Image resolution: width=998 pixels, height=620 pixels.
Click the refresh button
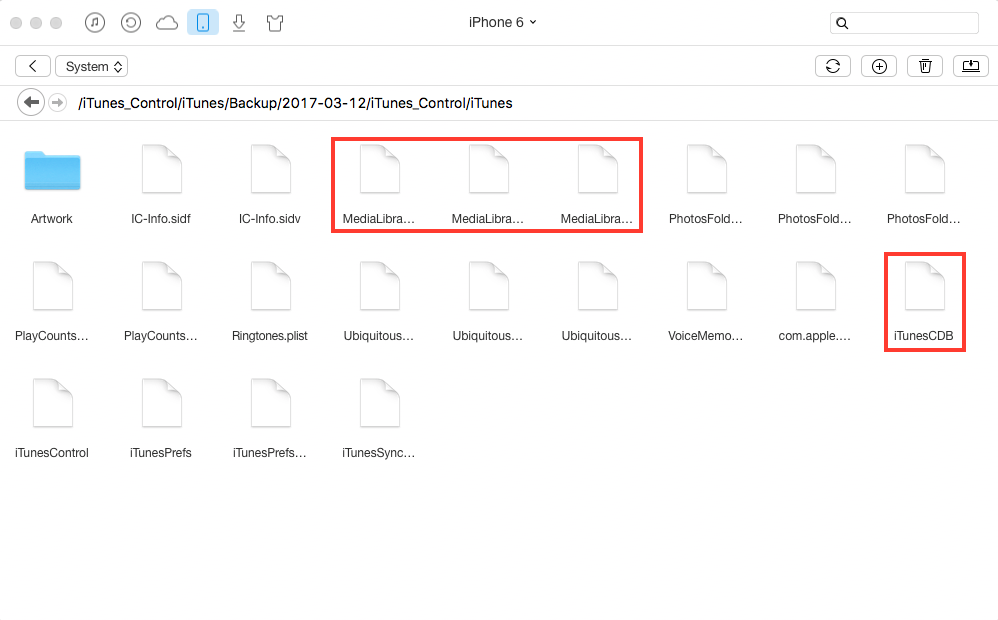pyautogui.click(x=833, y=66)
